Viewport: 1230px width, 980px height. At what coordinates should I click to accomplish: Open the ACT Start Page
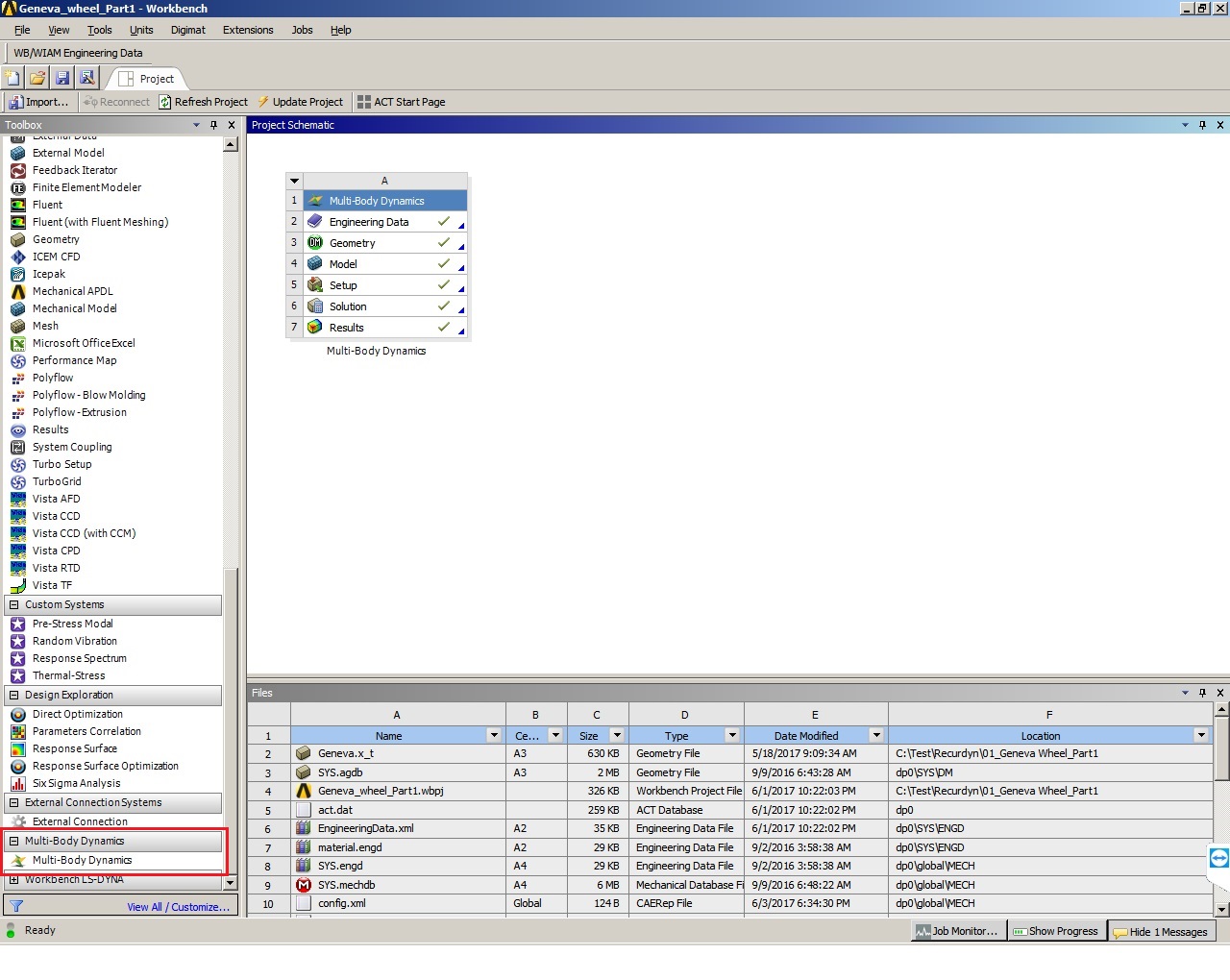(x=402, y=102)
